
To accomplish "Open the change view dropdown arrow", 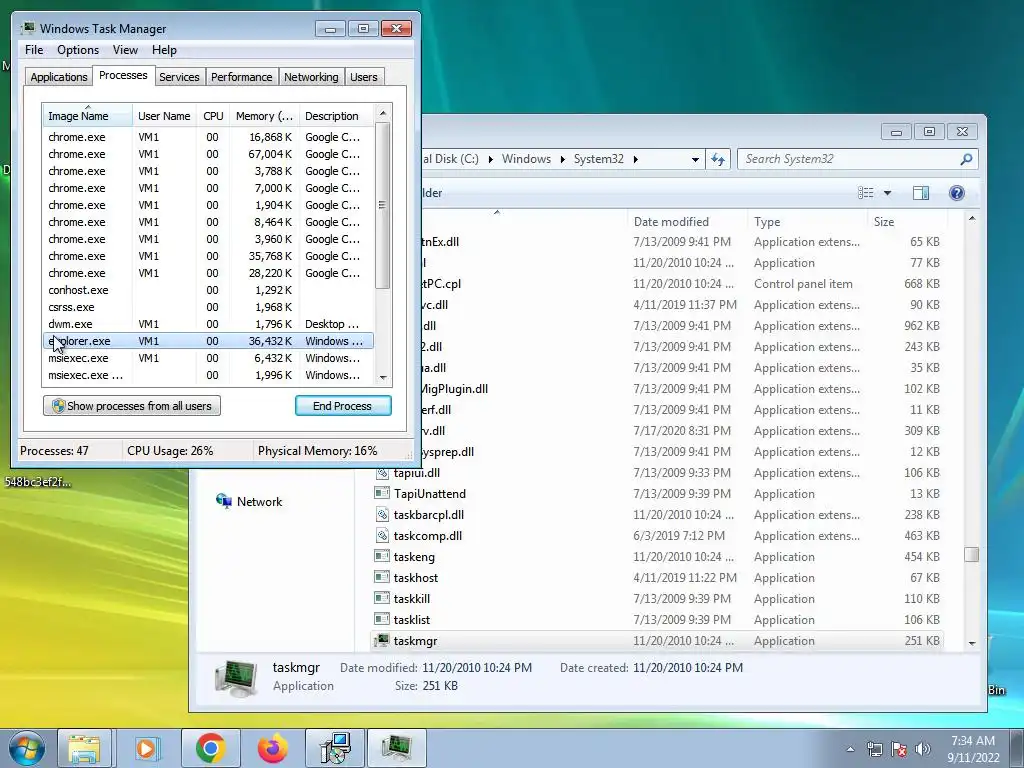I will (887, 193).
